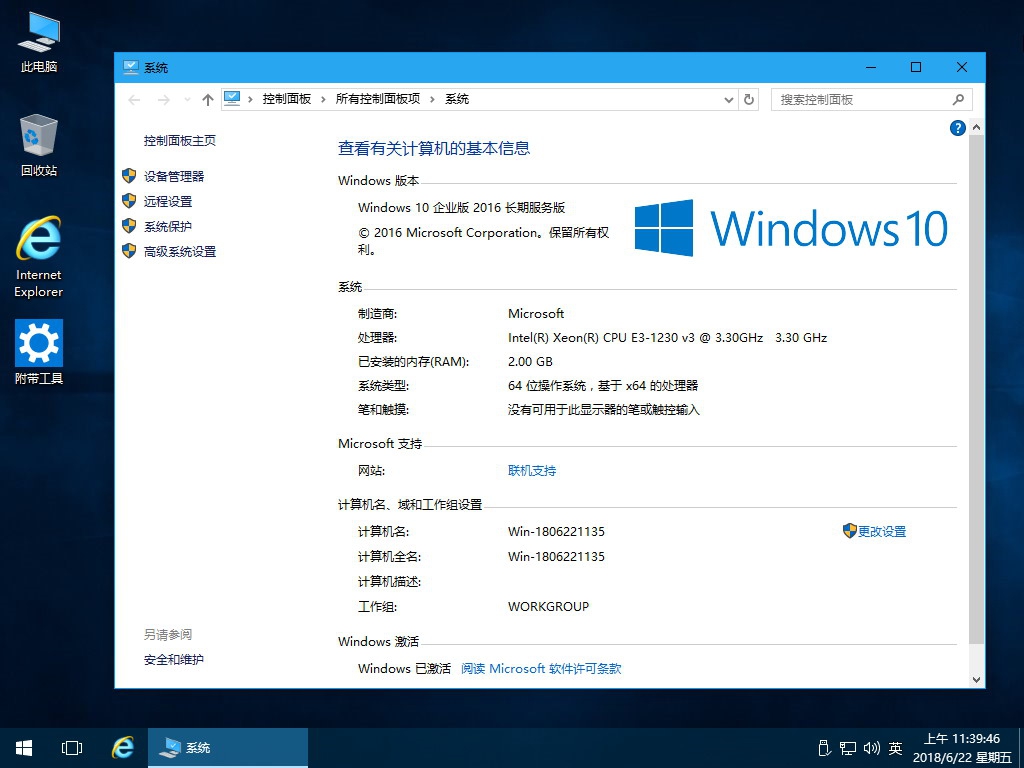Open 远程设置 link
Screen dimensions: 1024x768
coord(168,201)
